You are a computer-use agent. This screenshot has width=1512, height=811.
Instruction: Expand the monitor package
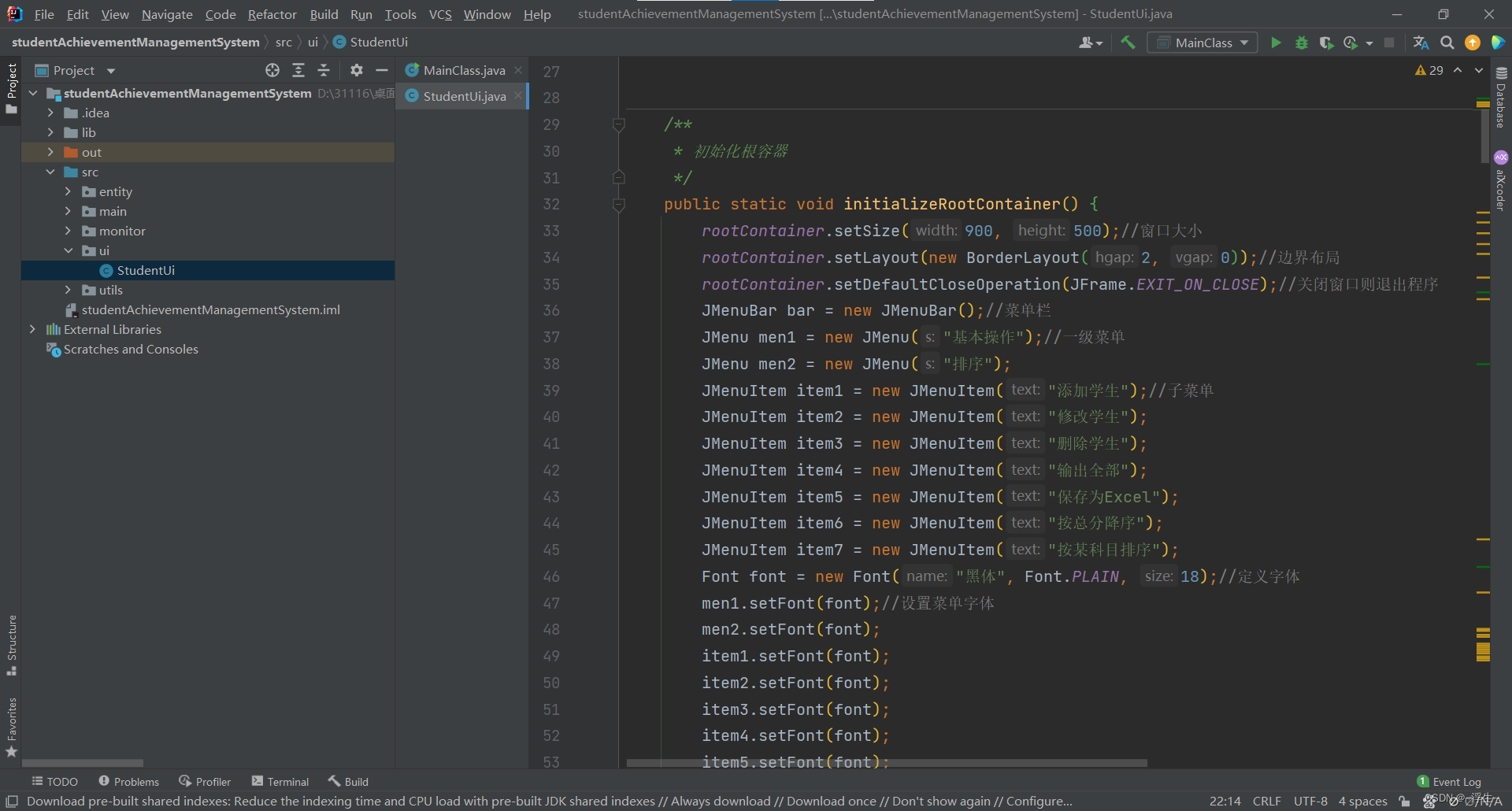coord(68,231)
